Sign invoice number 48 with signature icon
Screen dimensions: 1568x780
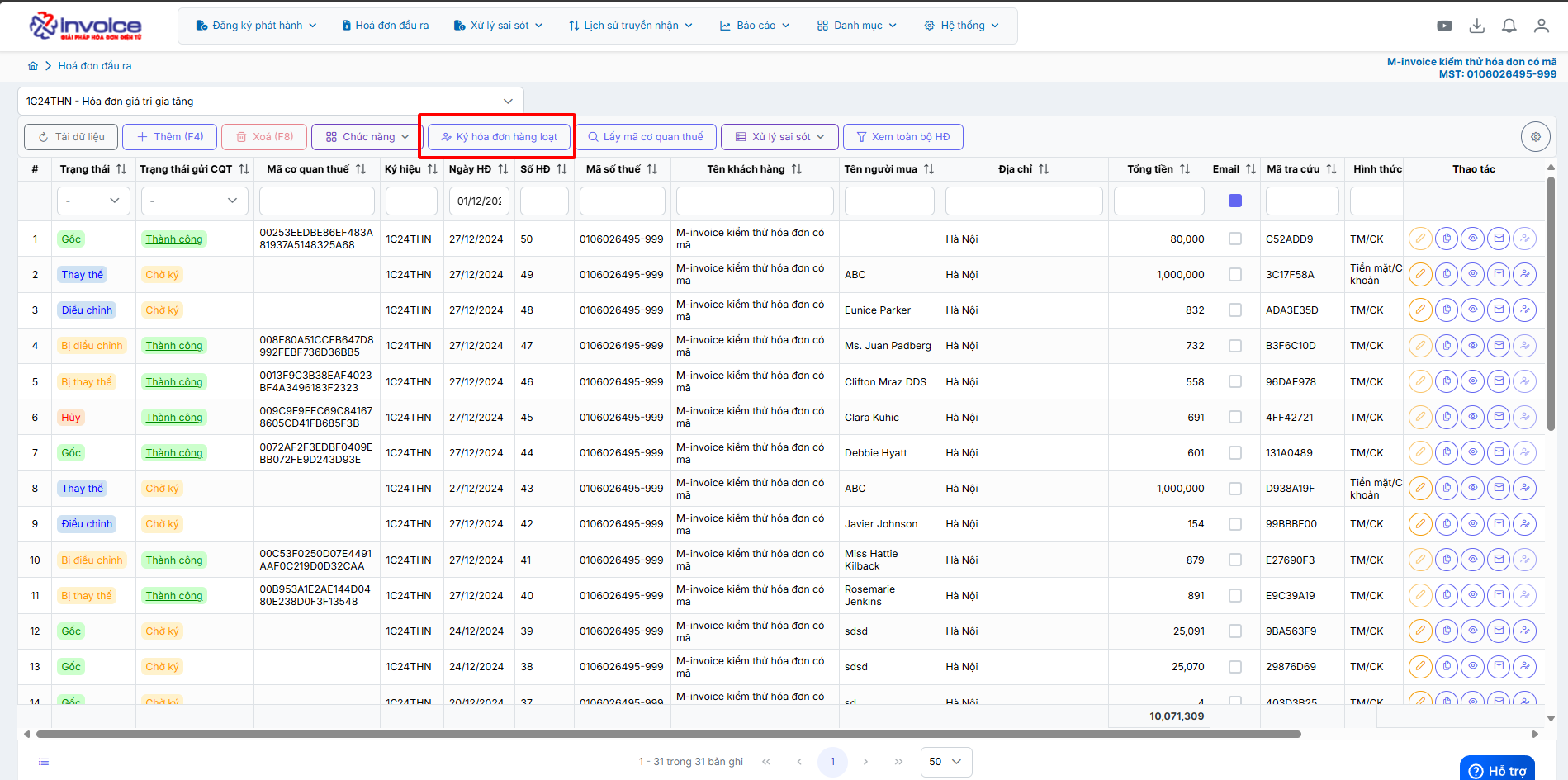tap(1525, 310)
